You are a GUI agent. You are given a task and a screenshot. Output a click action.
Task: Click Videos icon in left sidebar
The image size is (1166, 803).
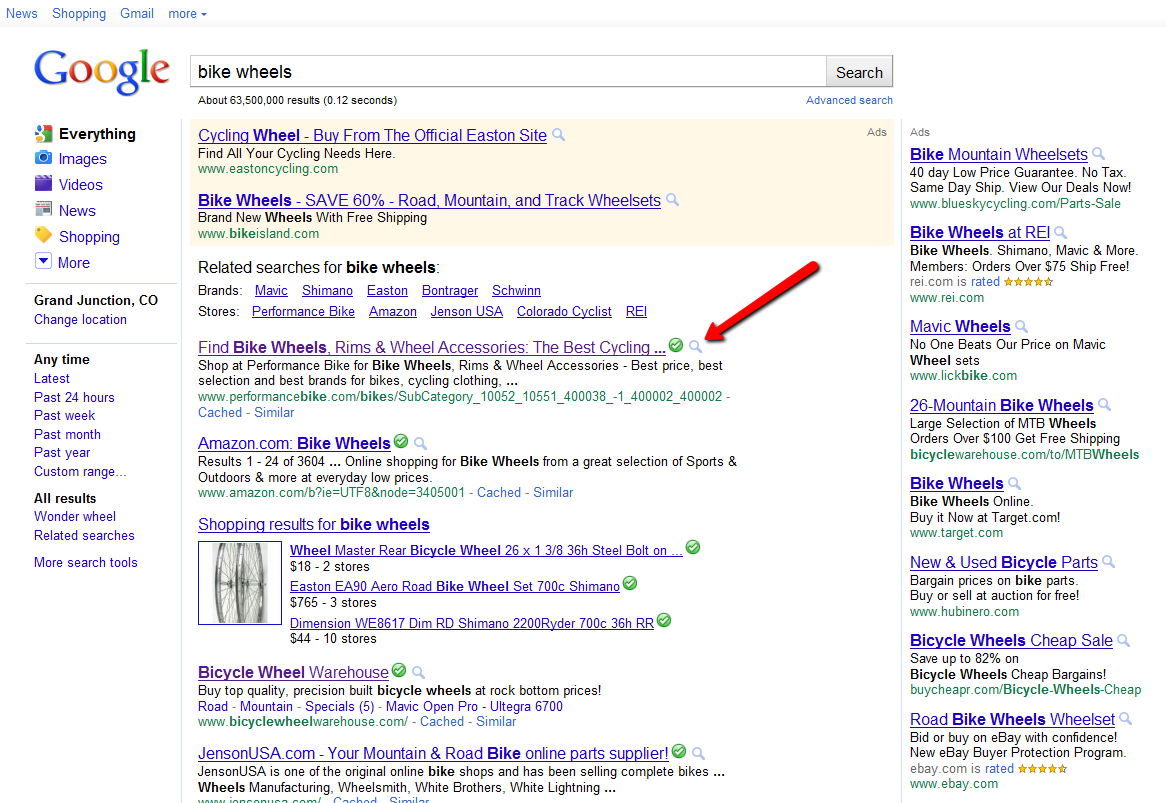pos(43,184)
